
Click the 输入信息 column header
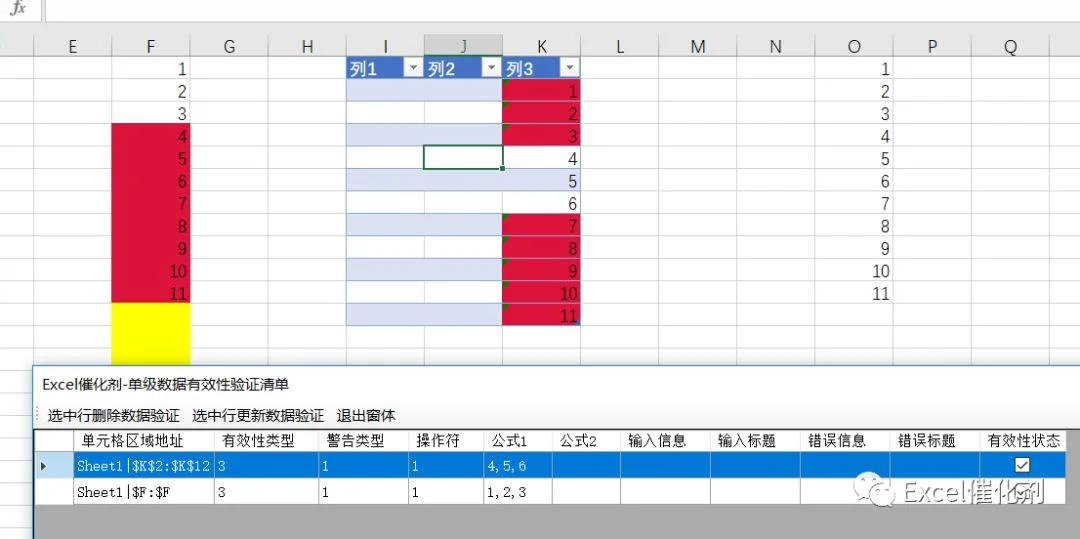click(x=665, y=441)
